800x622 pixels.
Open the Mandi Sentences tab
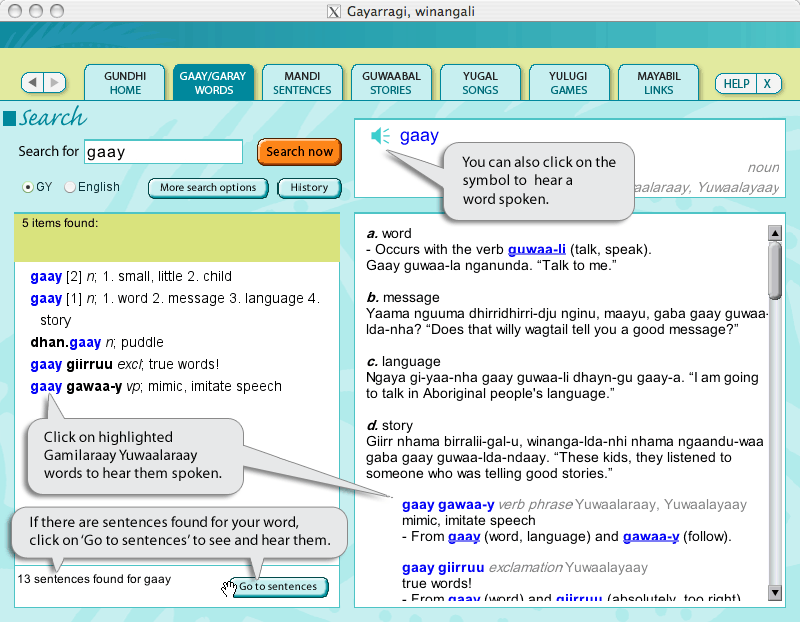(x=302, y=83)
